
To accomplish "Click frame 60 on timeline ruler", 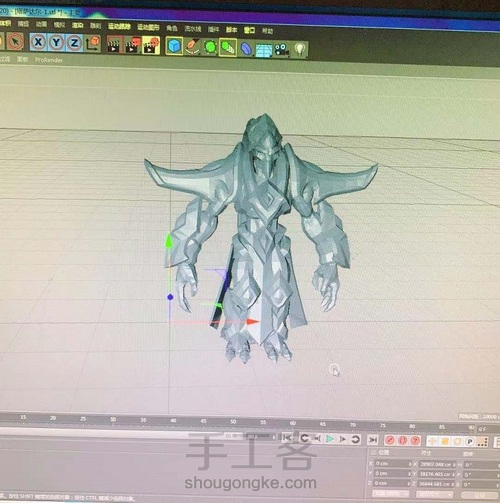I will coord(293,423).
